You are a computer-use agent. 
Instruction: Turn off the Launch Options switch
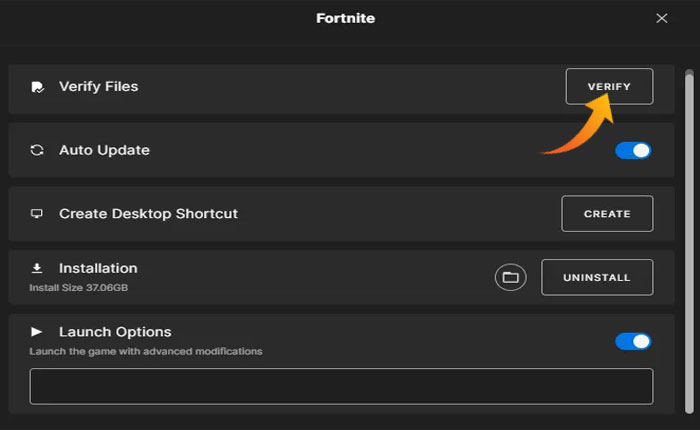click(x=633, y=341)
